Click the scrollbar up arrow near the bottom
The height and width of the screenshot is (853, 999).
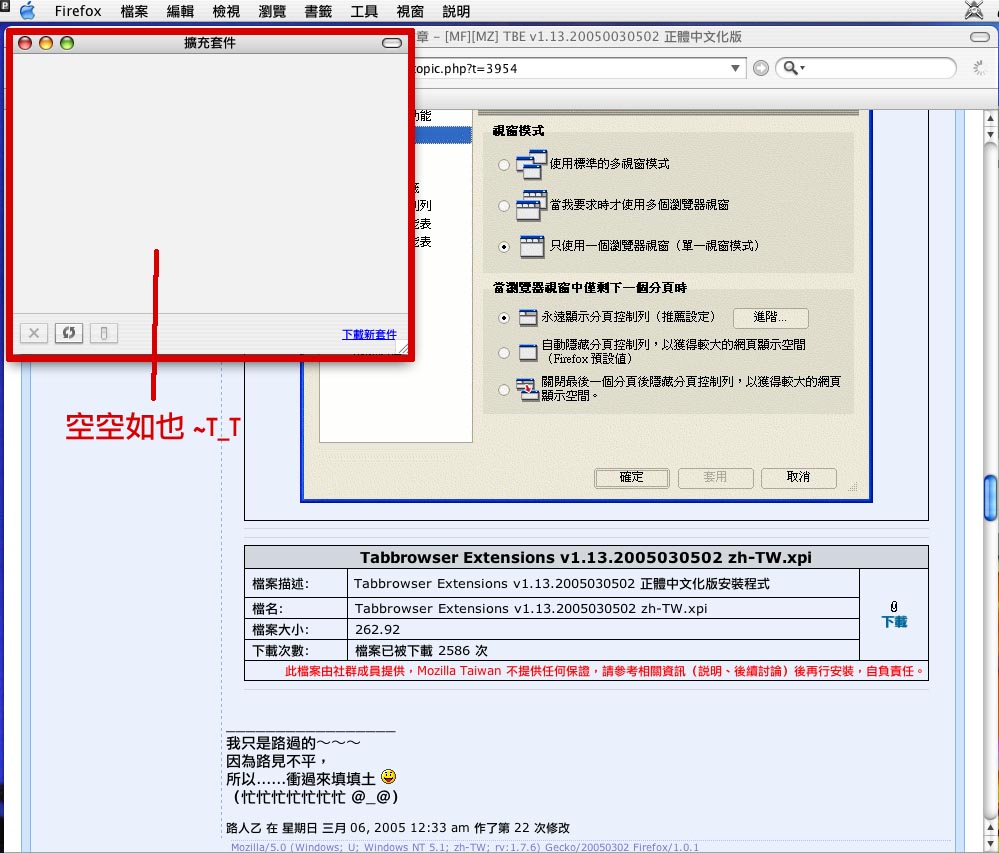(x=990, y=828)
